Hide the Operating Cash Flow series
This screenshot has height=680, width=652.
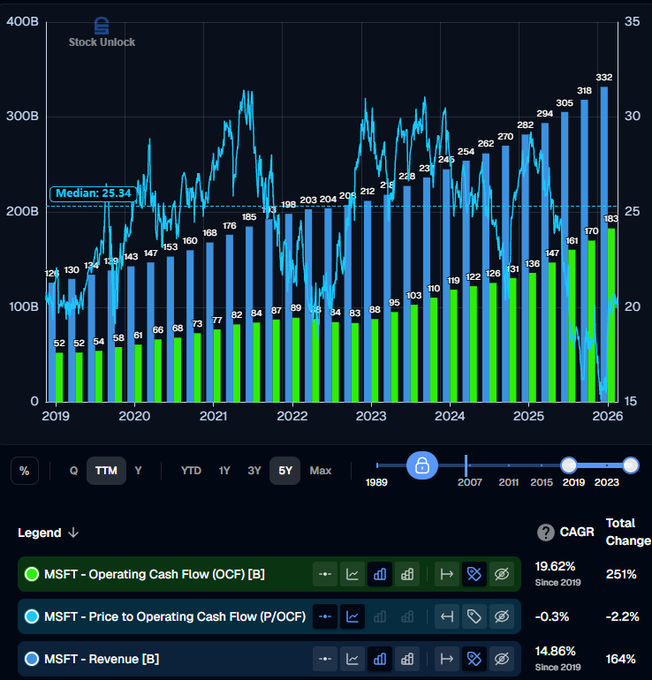[x=502, y=574]
